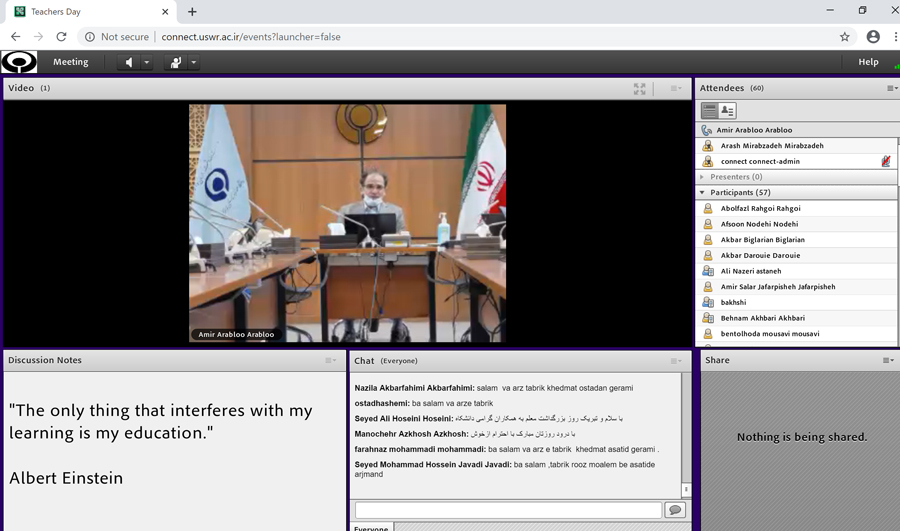The width and height of the screenshot is (900, 531).
Task: Maximize the Video pod fullscreen icon
Action: (x=639, y=88)
